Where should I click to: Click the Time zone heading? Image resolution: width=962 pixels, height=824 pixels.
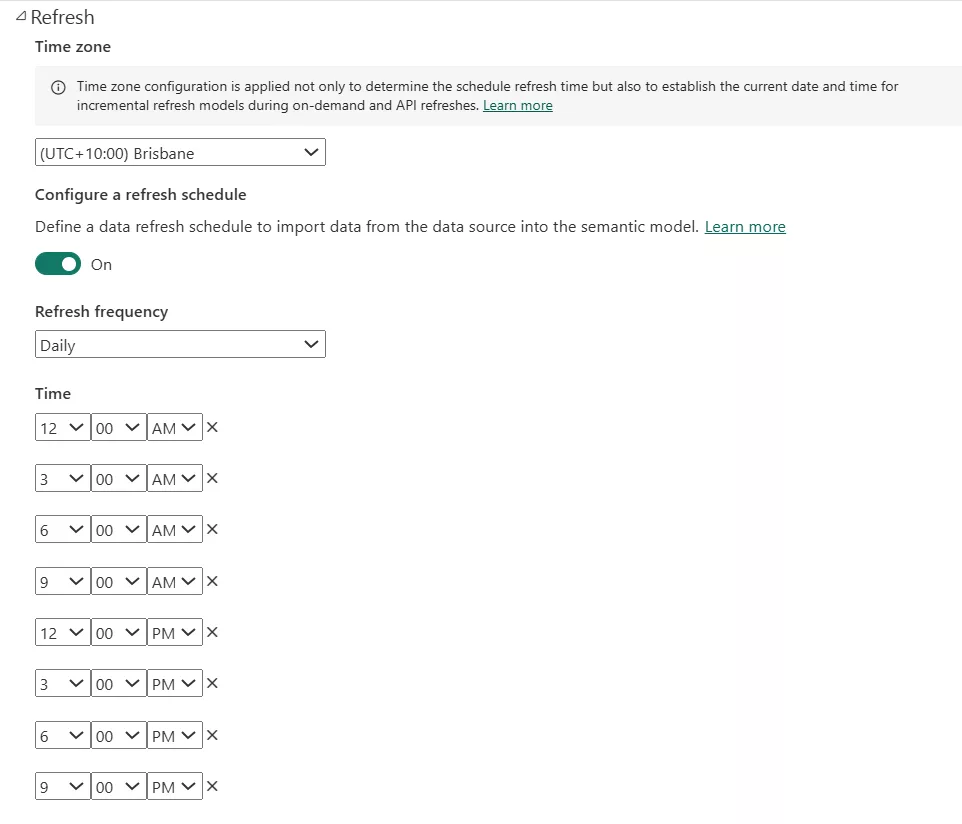click(73, 47)
